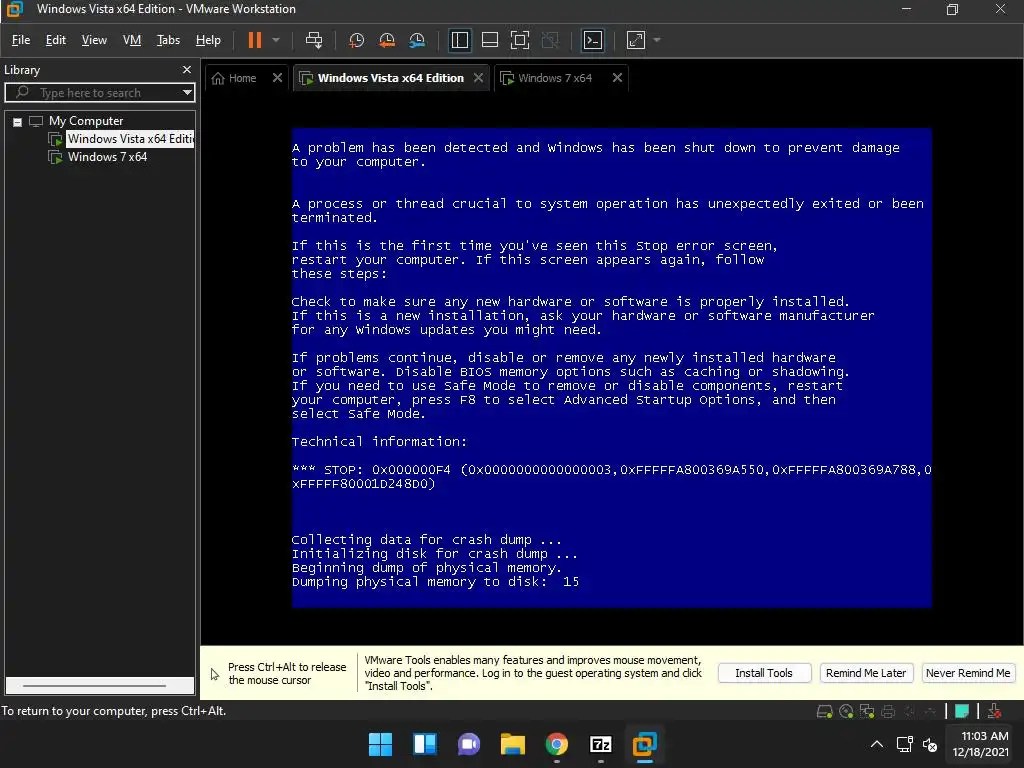Open the Windows Start button
1024x768 pixels.
[380, 744]
